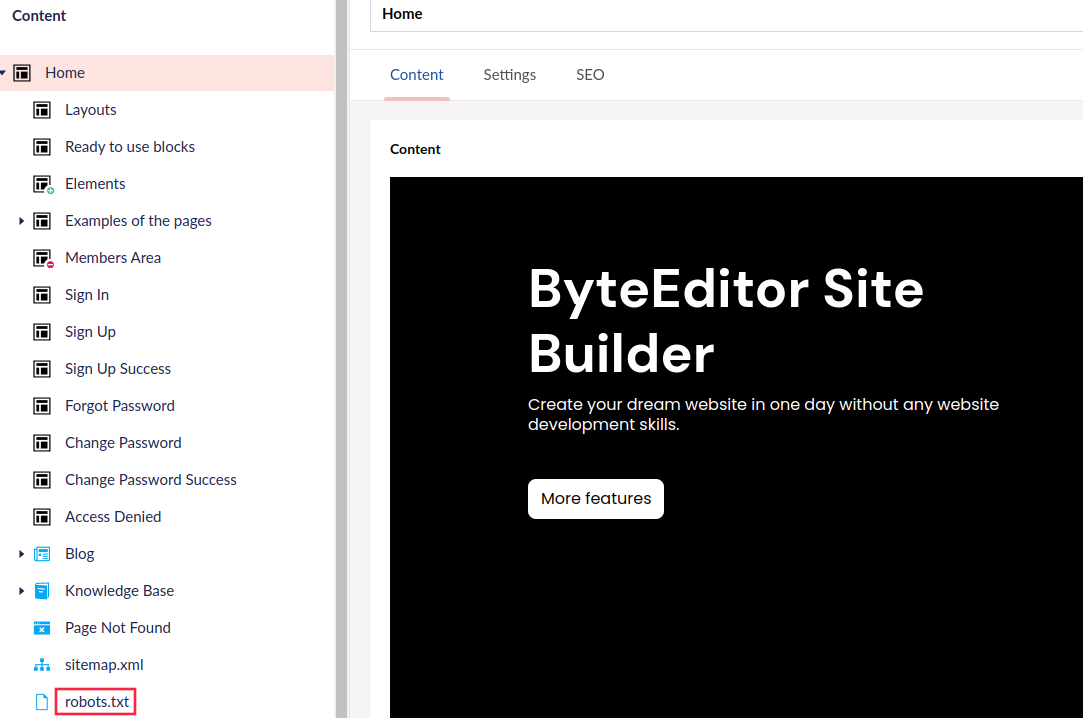Expand the Knowledge Base tree node
This screenshot has height=718, width=1083.
coord(22,591)
